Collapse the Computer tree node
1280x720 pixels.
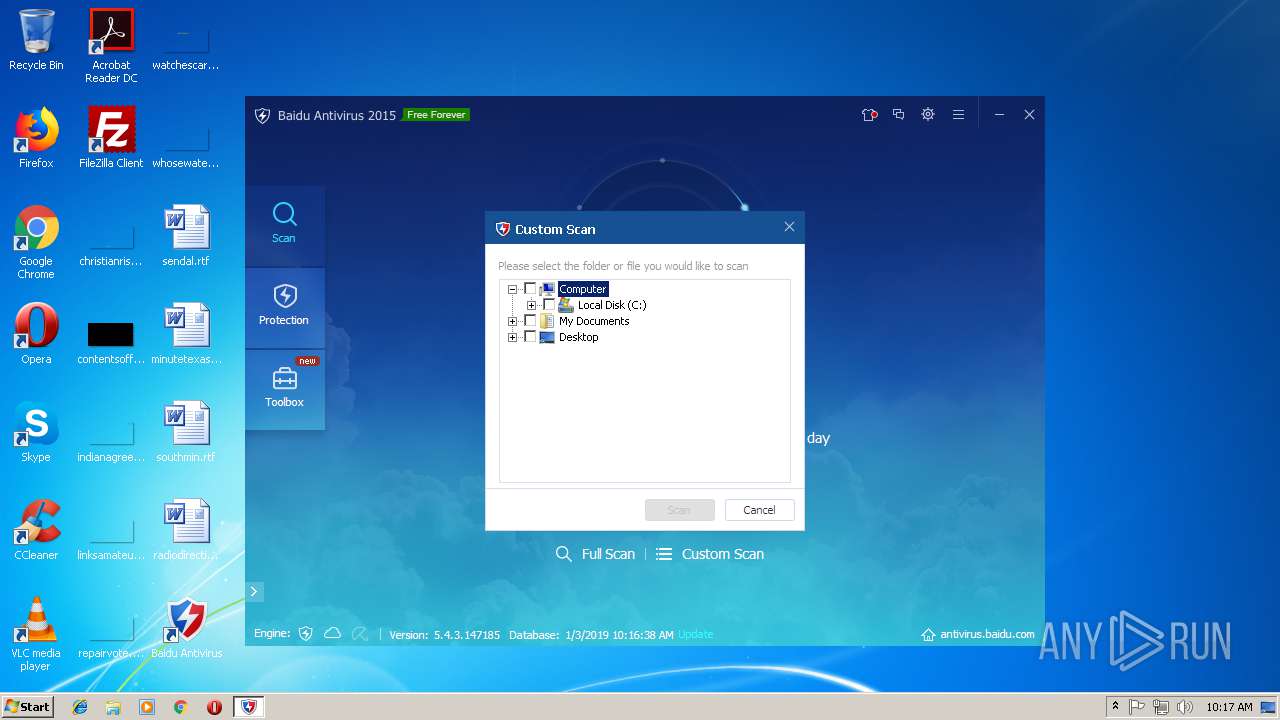pyautogui.click(x=512, y=289)
